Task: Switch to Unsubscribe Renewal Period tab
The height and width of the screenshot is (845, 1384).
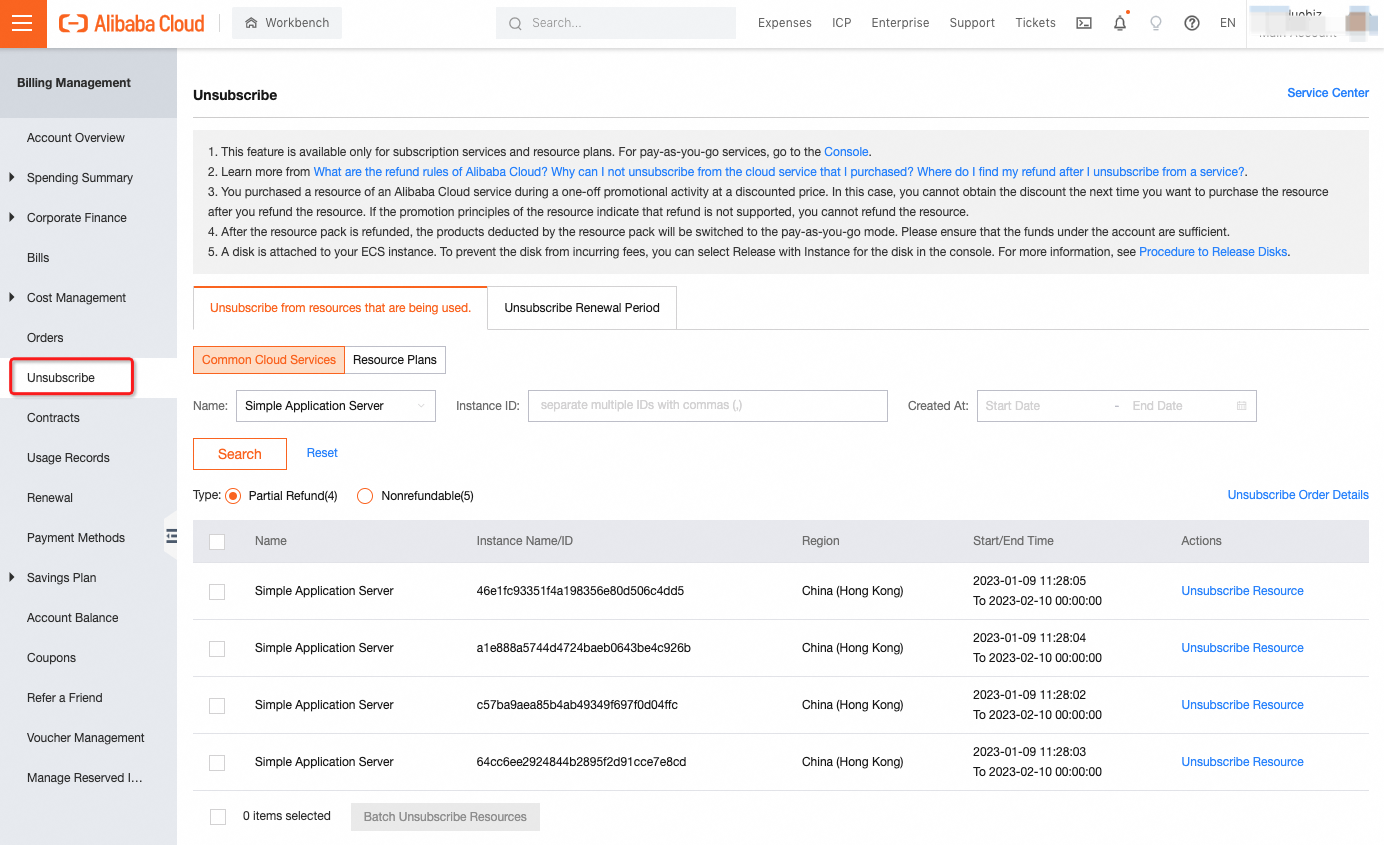Action: (582, 308)
